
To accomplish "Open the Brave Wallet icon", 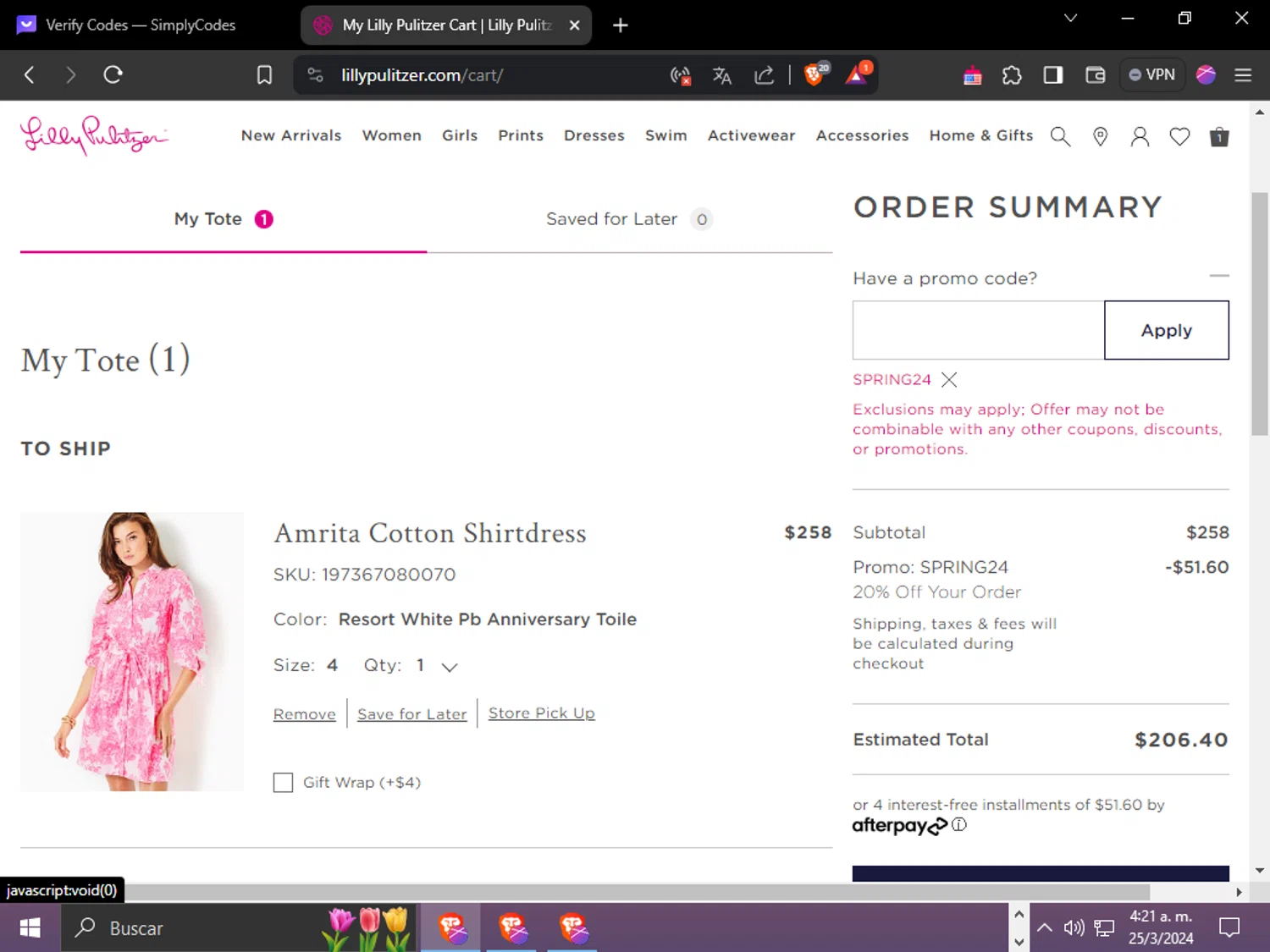I will point(1095,75).
